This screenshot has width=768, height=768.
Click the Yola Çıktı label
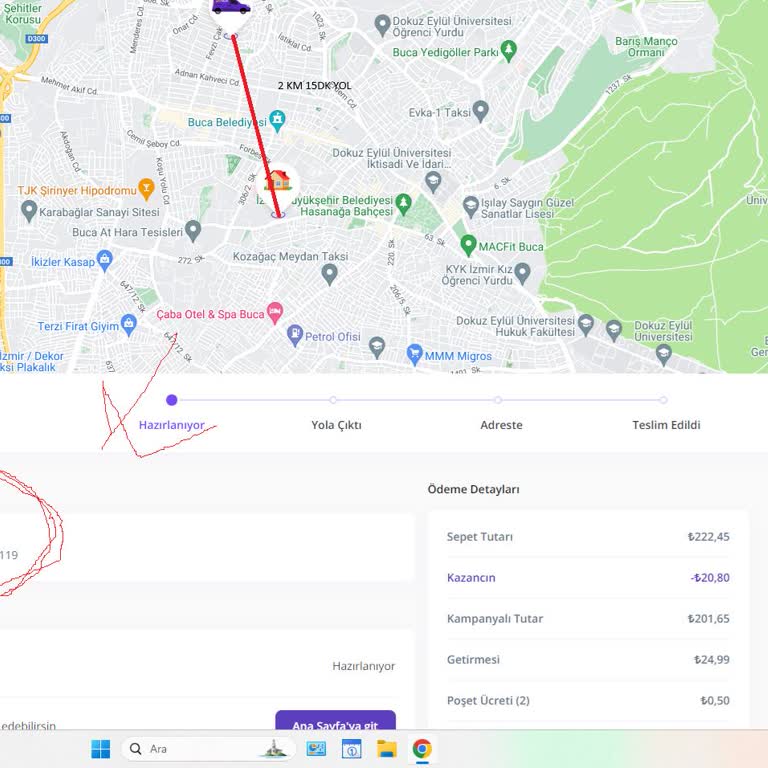336,425
